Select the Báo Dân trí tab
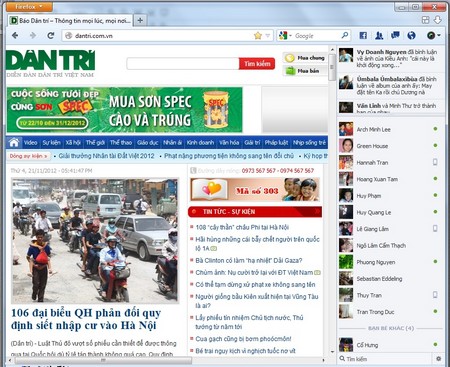Viewport: 450px width, 367px height. click(70, 21)
